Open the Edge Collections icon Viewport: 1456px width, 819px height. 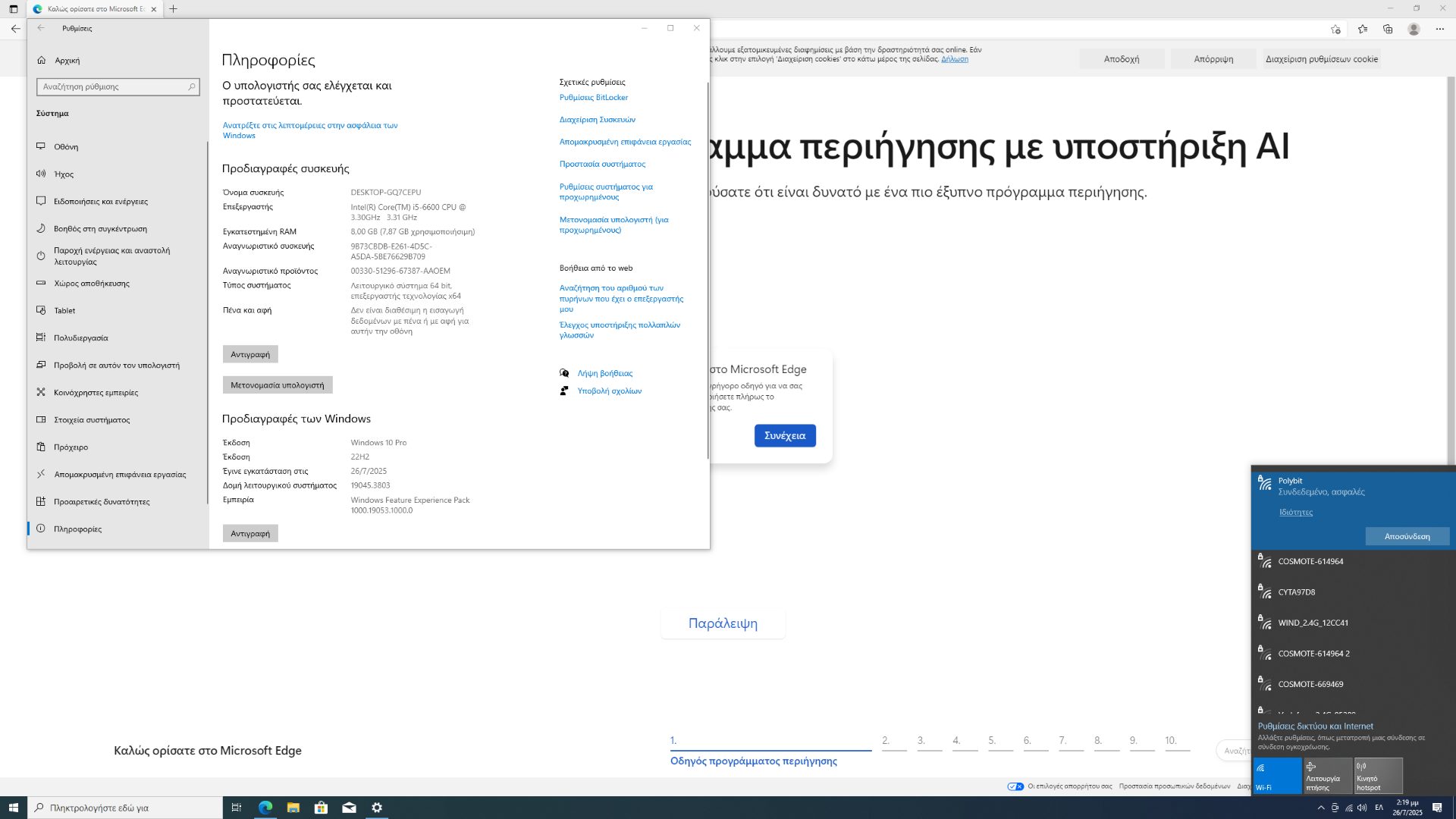point(1388,29)
